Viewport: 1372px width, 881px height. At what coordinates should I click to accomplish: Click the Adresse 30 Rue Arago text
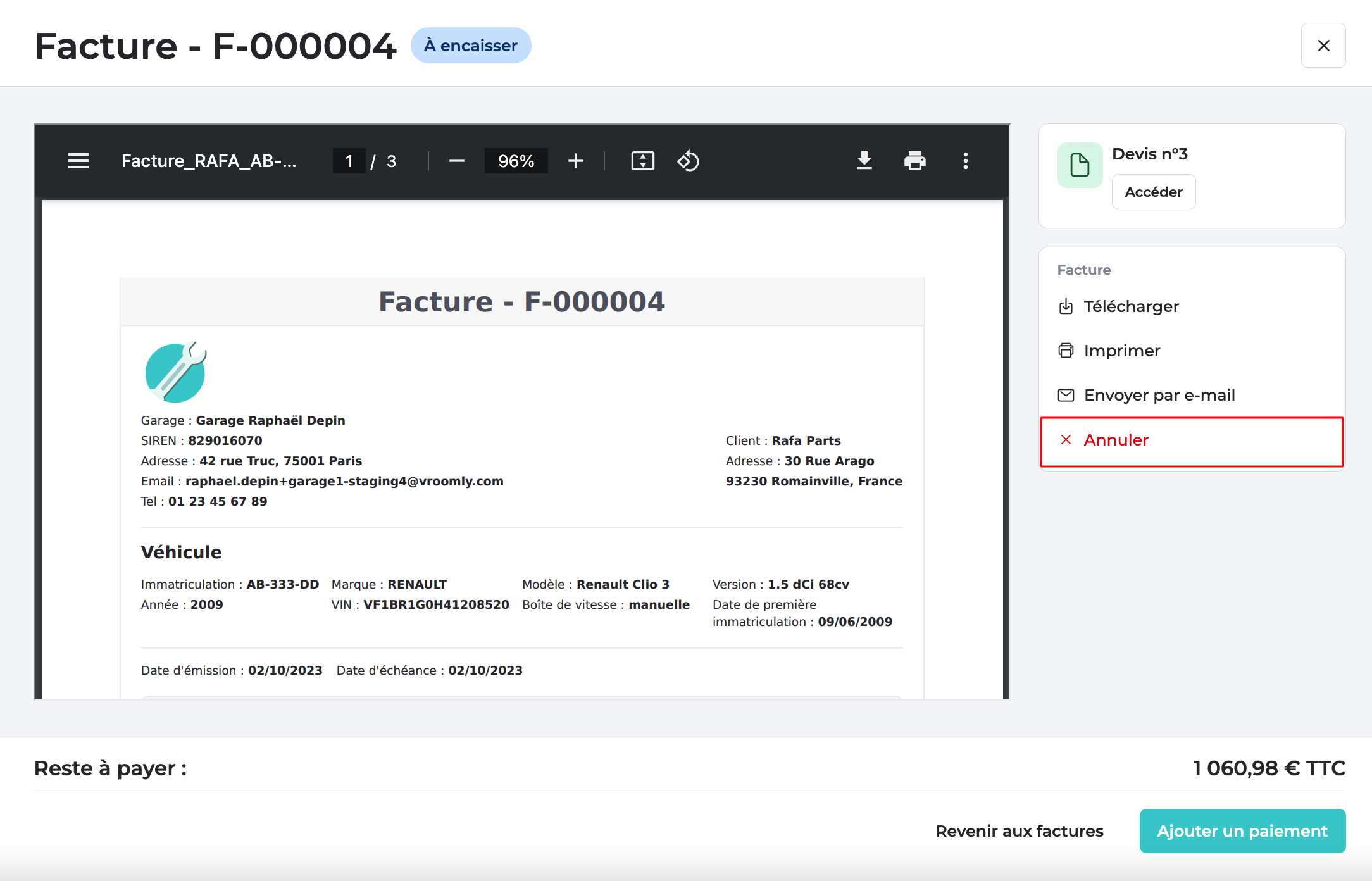pos(800,461)
